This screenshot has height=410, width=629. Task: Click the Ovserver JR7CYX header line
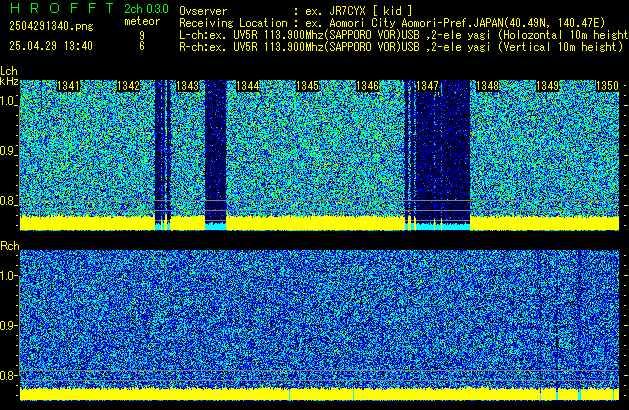point(296,11)
